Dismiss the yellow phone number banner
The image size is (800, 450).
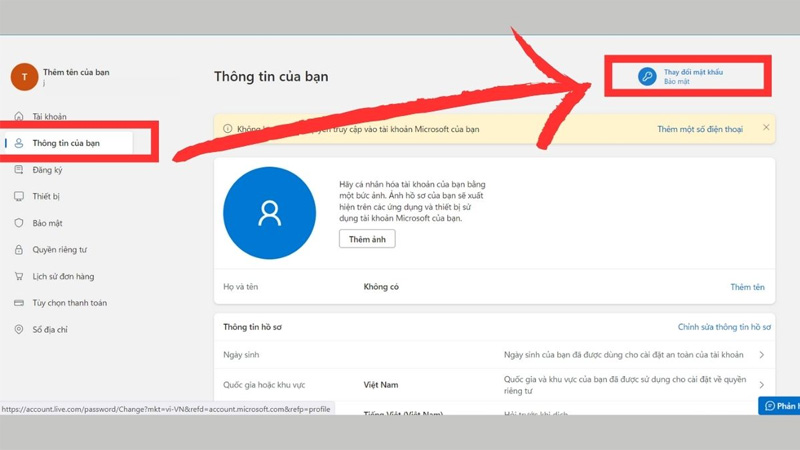766,128
